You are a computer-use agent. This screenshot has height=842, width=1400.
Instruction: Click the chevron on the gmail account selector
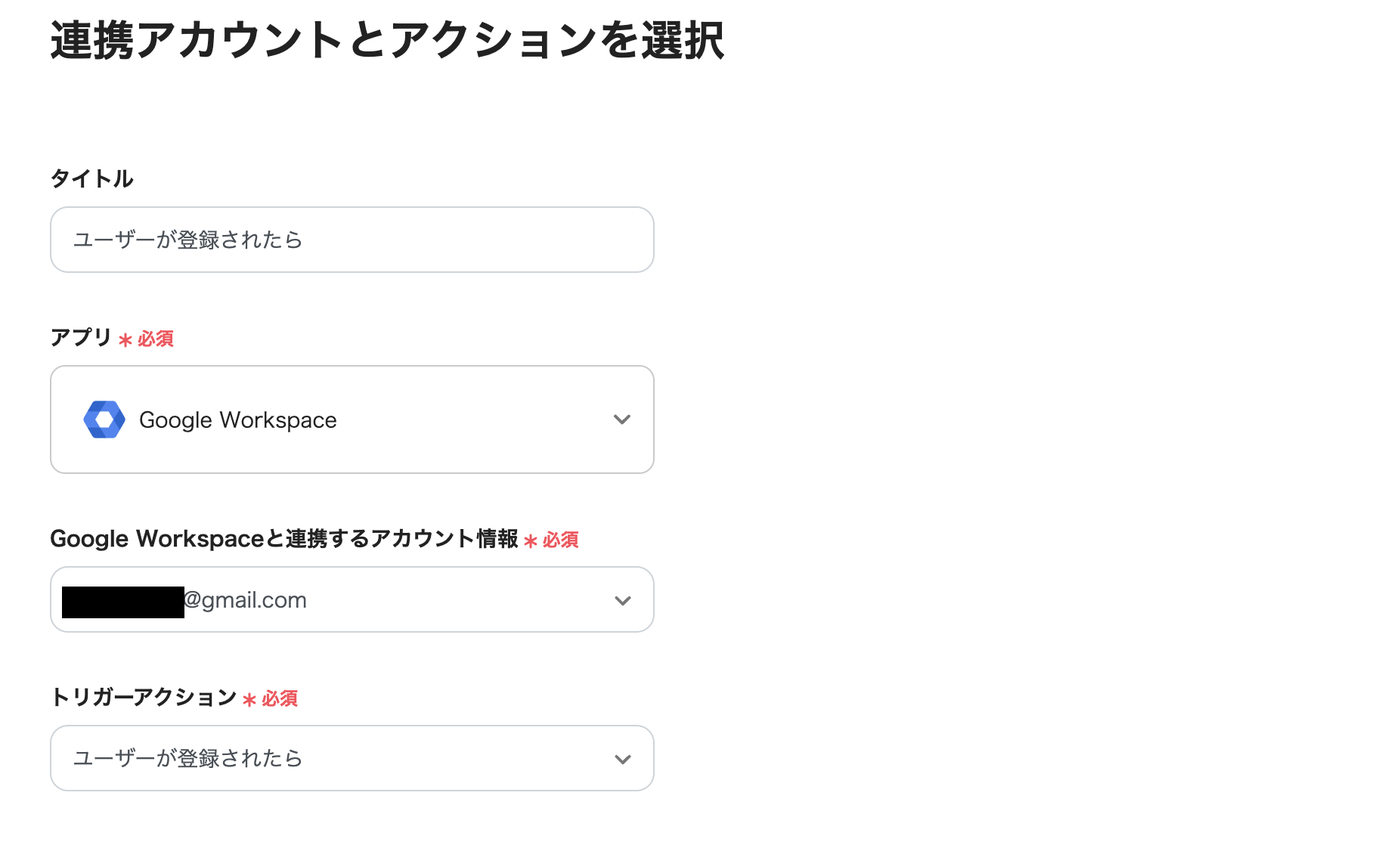click(x=621, y=599)
